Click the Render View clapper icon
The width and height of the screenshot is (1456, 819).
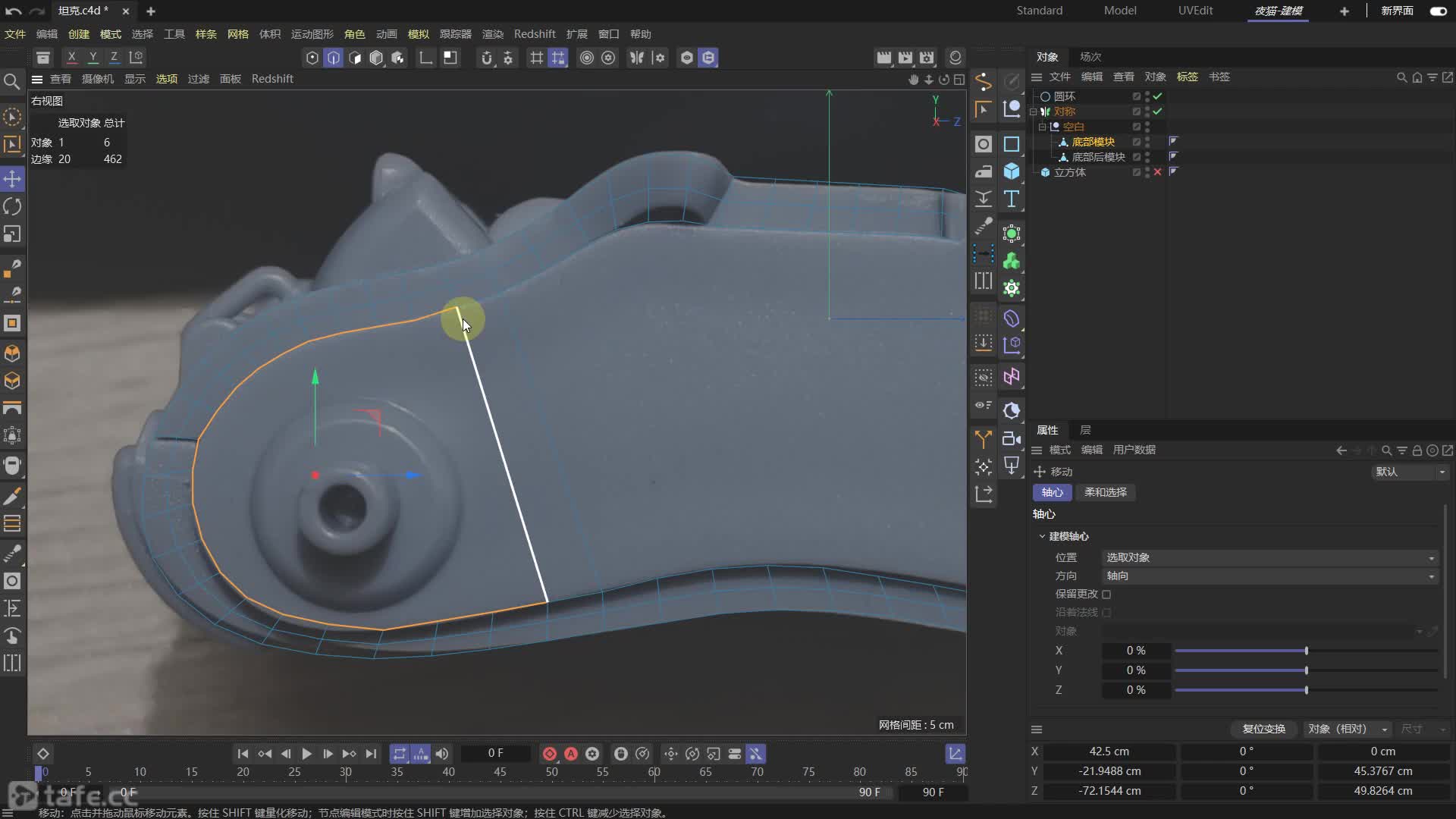point(884,58)
